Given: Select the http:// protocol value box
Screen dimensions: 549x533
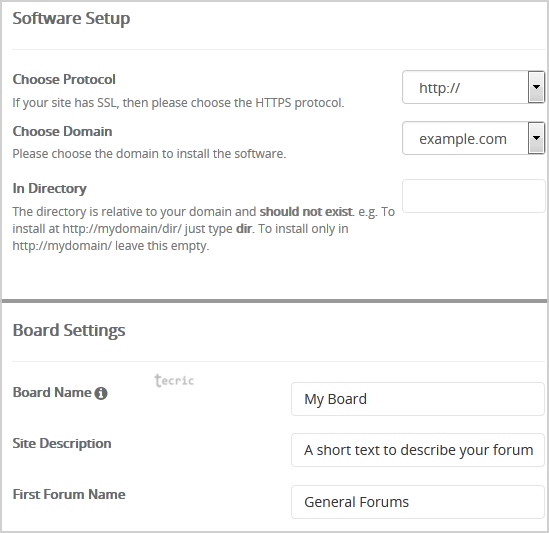Looking at the screenshot, I should 473,87.
